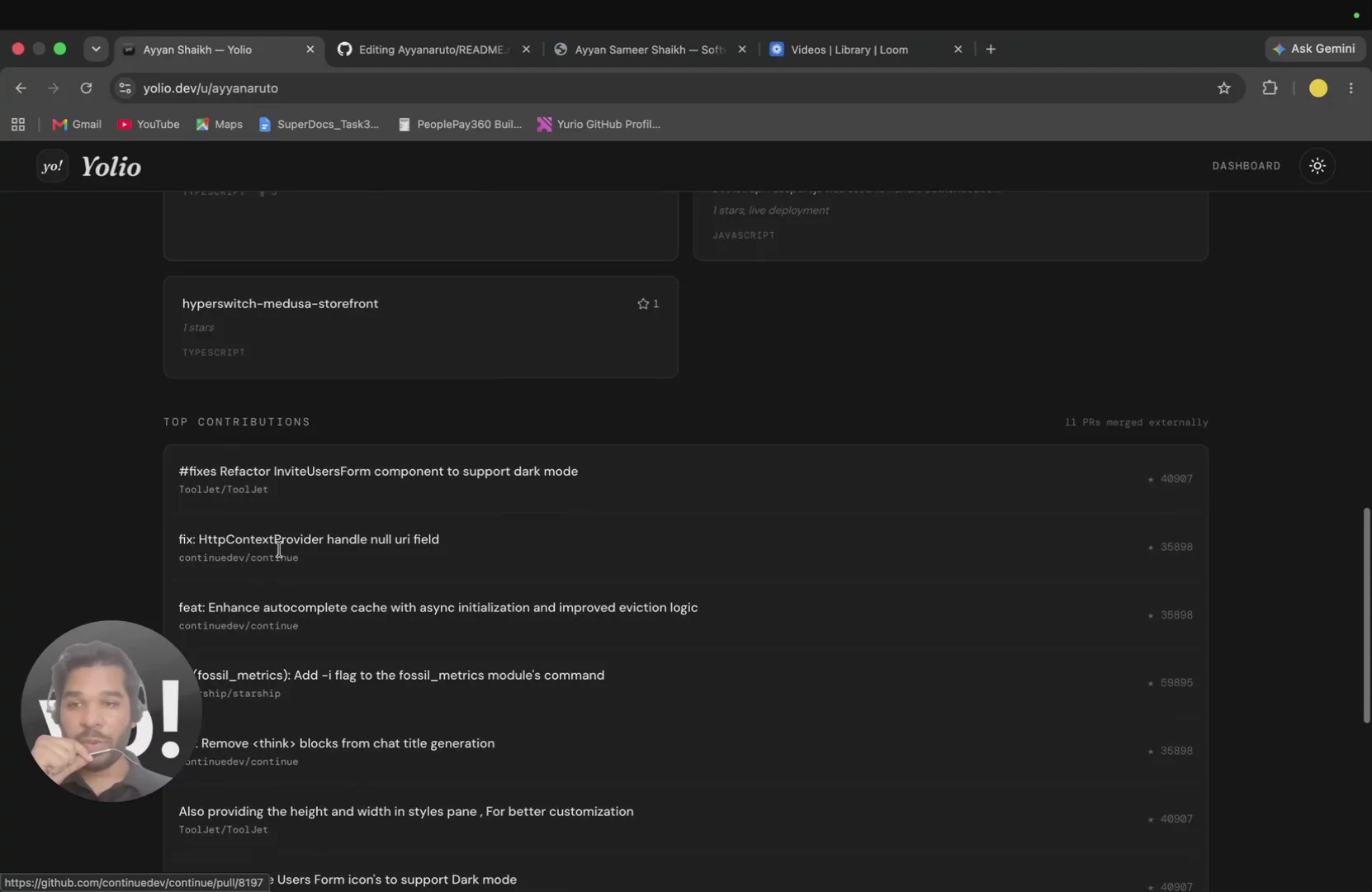Reload the page
1372x892 pixels.
click(86, 88)
